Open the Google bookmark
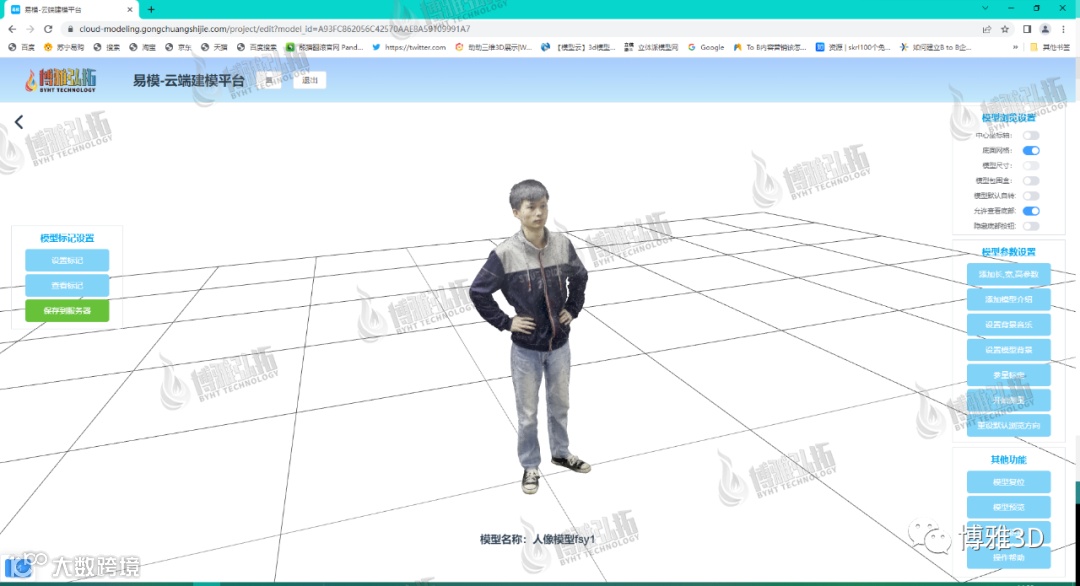Viewport: 1080px width, 586px height. 706,48
